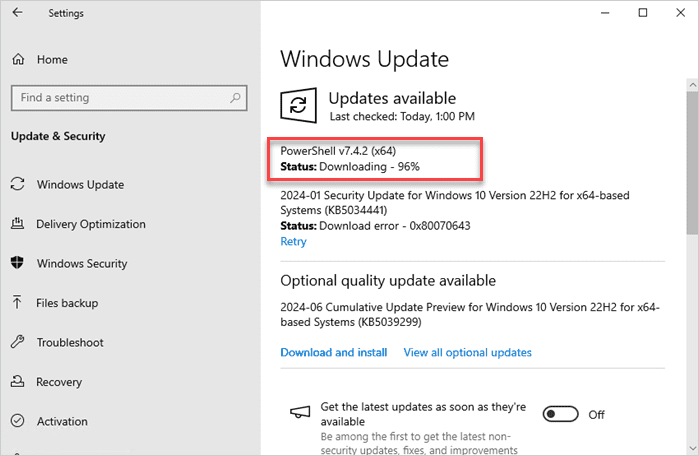This screenshot has width=699, height=456.
Task: Click Download and install link
Action: [333, 352]
